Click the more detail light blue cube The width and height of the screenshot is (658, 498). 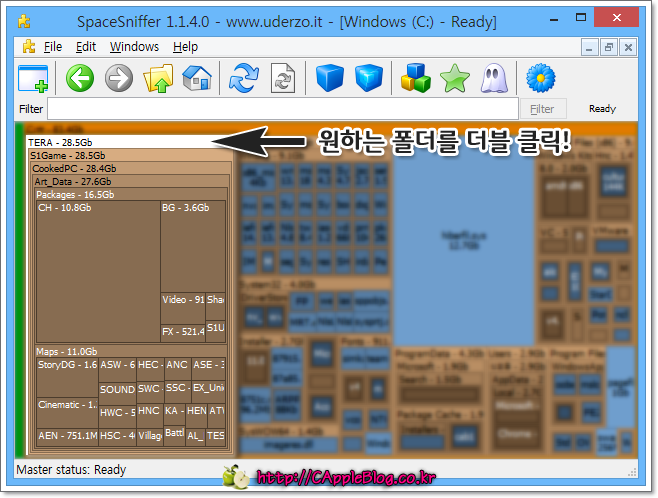click(369, 78)
